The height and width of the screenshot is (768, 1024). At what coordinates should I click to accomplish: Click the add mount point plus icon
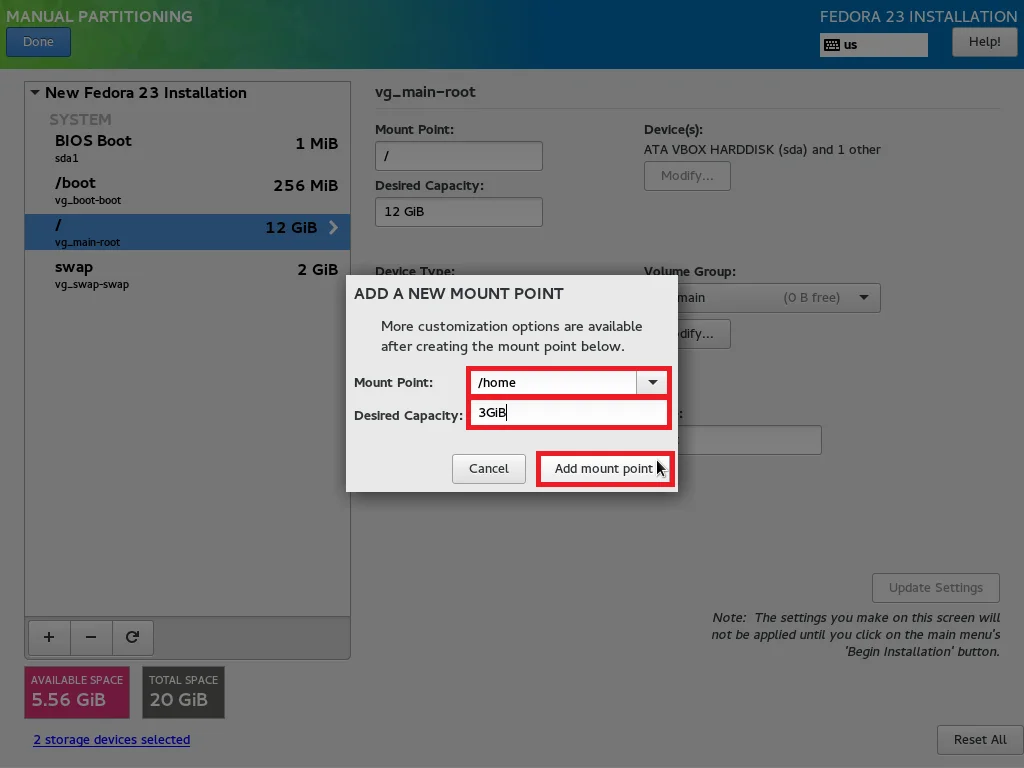(49, 637)
